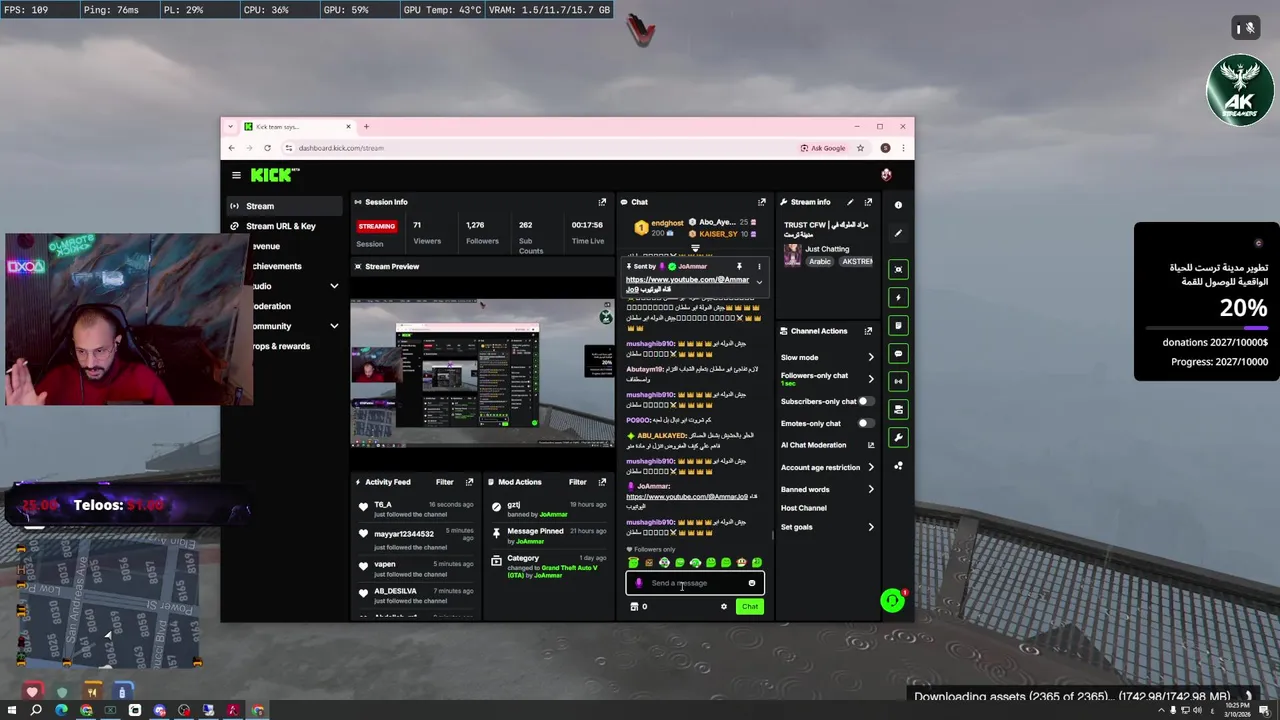Pop out the Session Info panel
The image size is (1280, 720).
(602, 202)
